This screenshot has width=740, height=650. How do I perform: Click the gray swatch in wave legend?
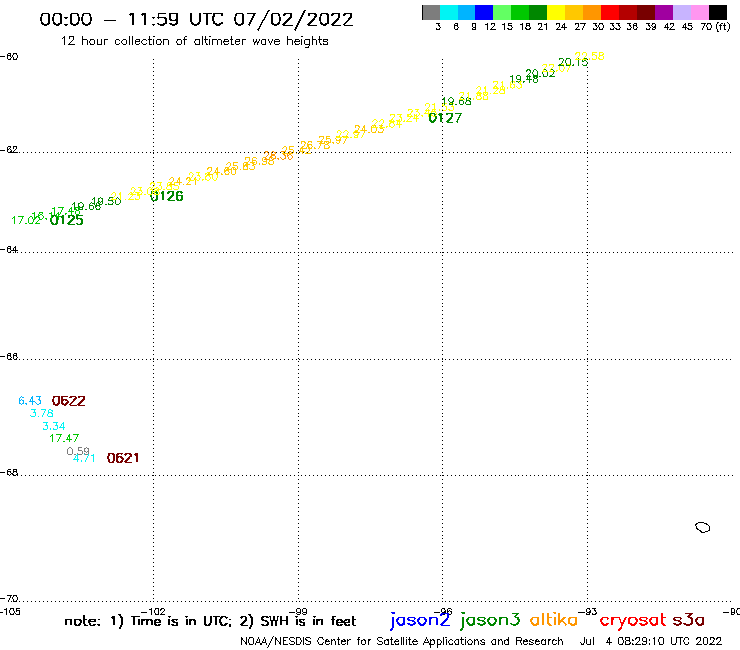click(431, 12)
